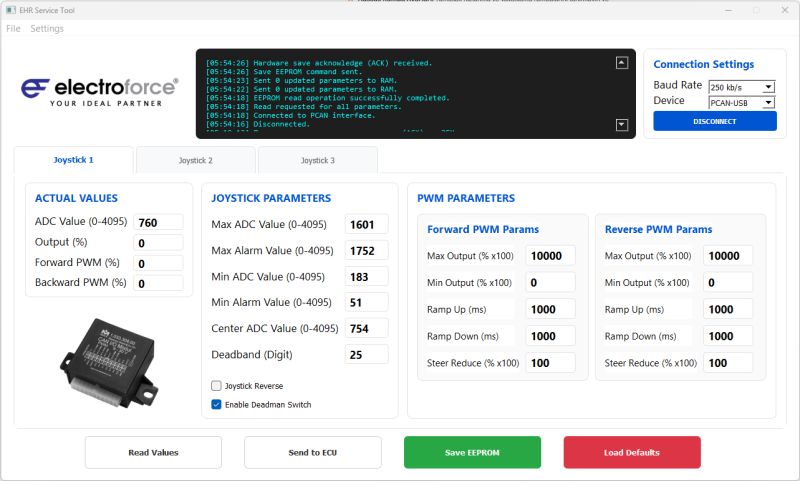Switch to the Joystick 3 tab
The height and width of the screenshot is (481, 800).
coord(318,160)
